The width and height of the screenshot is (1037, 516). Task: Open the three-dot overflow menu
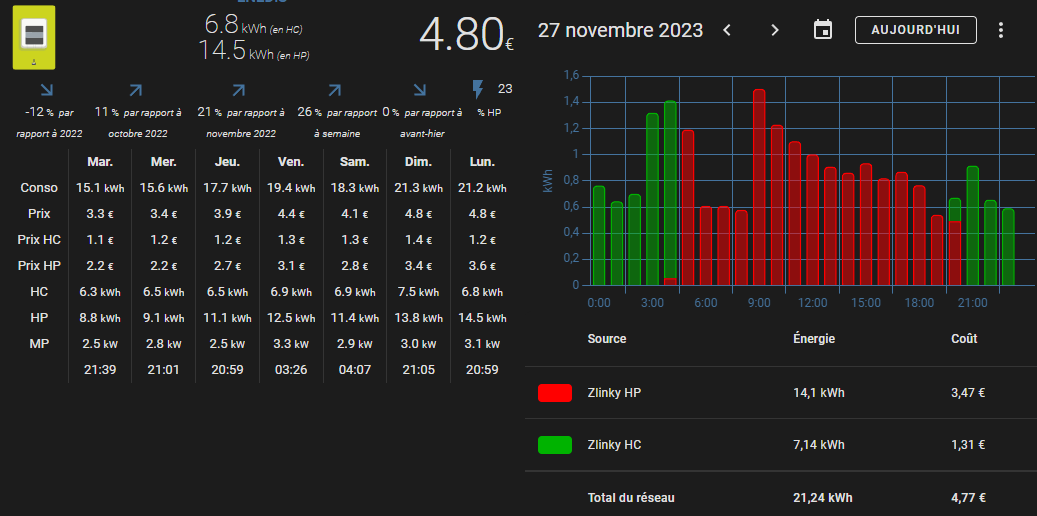click(x=1001, y=30)
